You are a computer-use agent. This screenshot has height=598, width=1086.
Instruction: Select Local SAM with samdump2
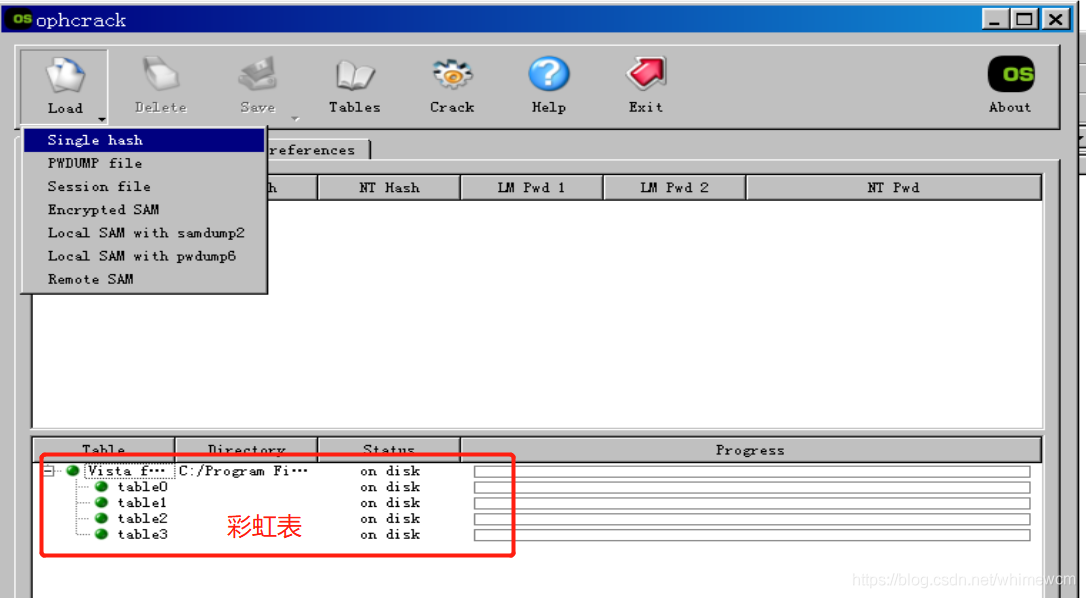click(x=144, y=233)
